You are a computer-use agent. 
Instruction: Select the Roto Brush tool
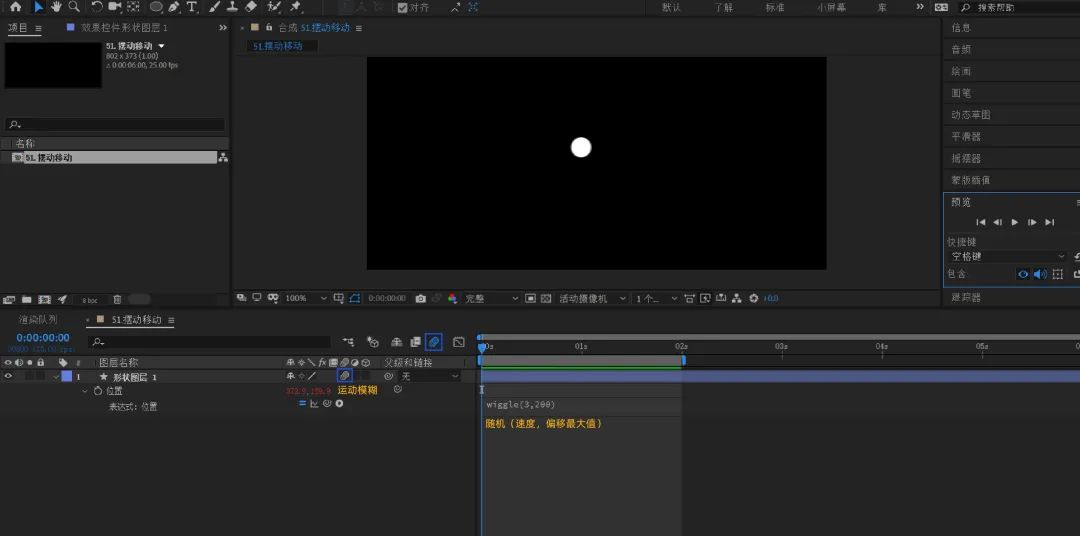click(274, 7)
